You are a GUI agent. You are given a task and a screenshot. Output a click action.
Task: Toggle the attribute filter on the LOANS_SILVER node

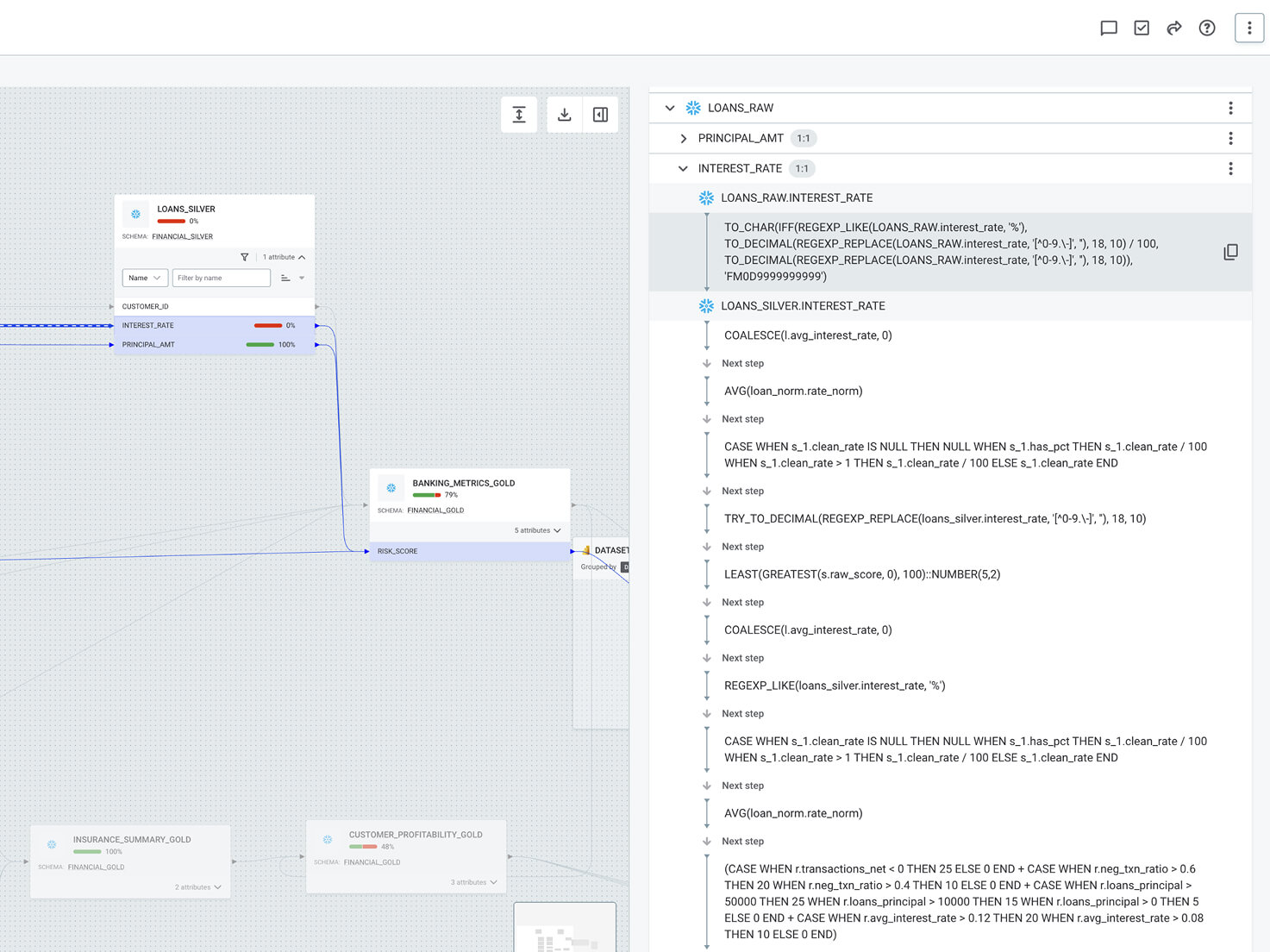245,257
